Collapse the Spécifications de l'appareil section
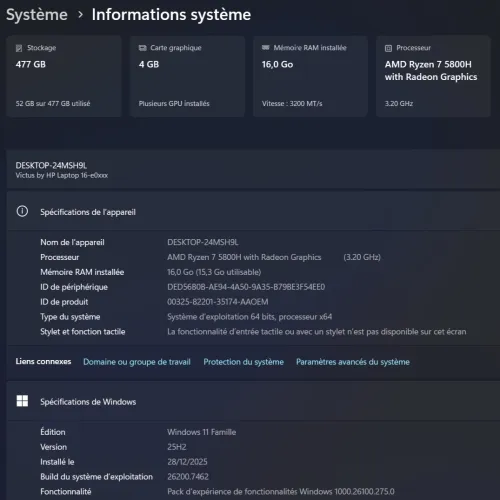The image size is (500, 500). tap(253, 212)
